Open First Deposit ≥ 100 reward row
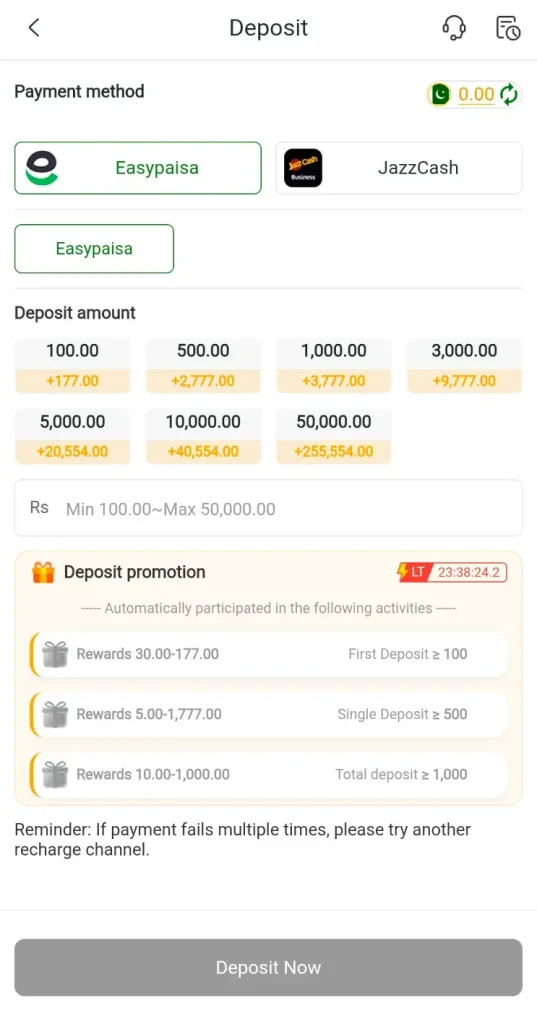 click(268, 654)
